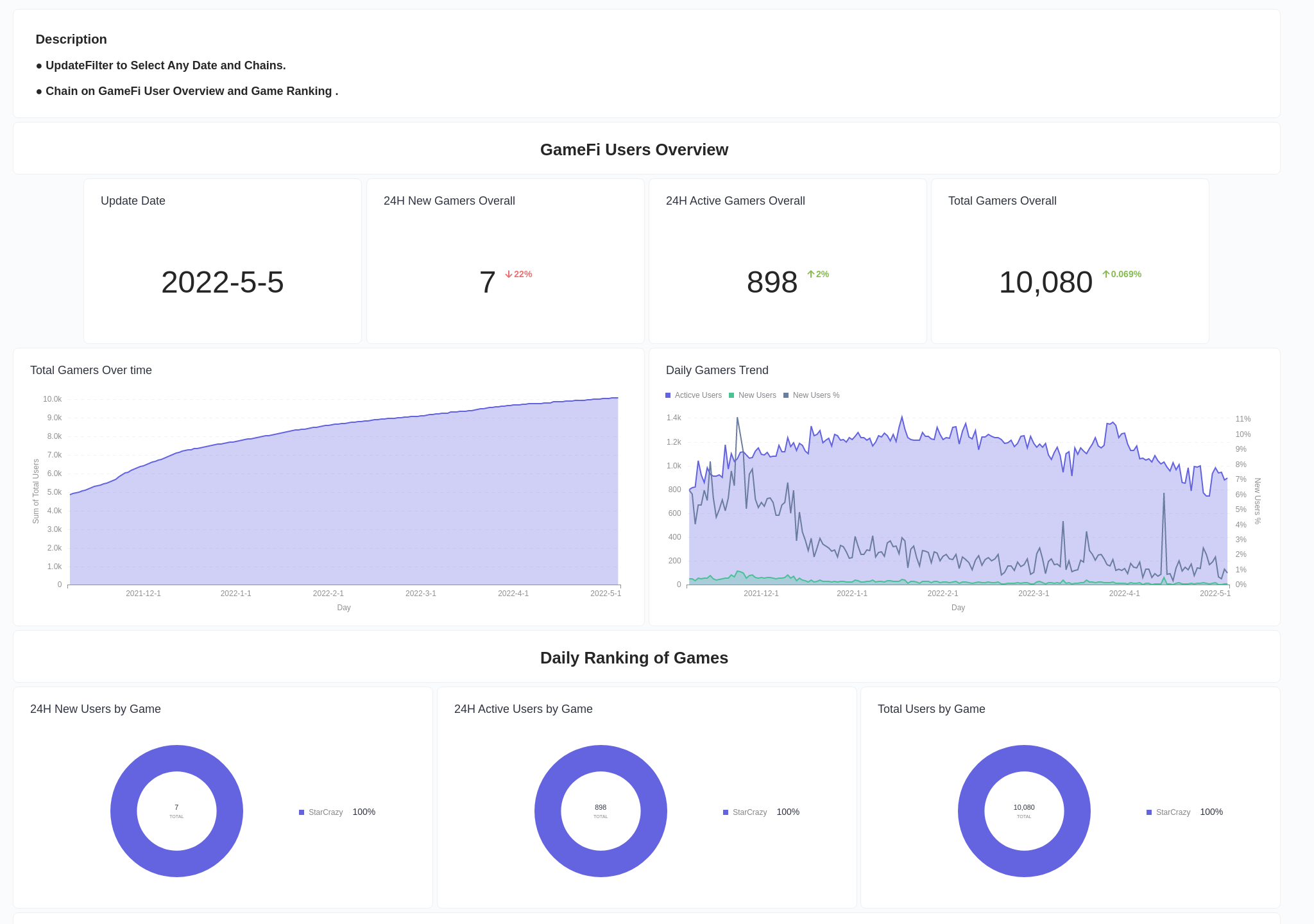
Task: Click the gray New Users % legend square
Action: click(785, 395)
